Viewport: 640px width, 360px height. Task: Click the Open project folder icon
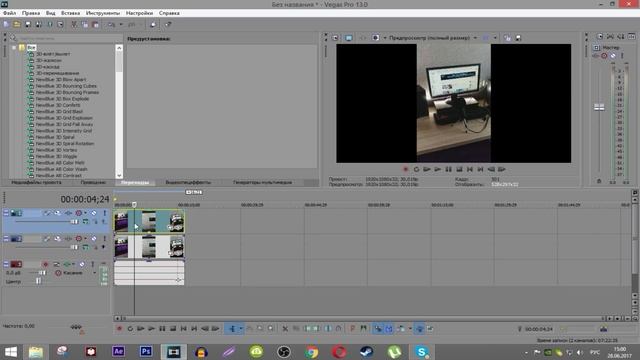(17, 24)
